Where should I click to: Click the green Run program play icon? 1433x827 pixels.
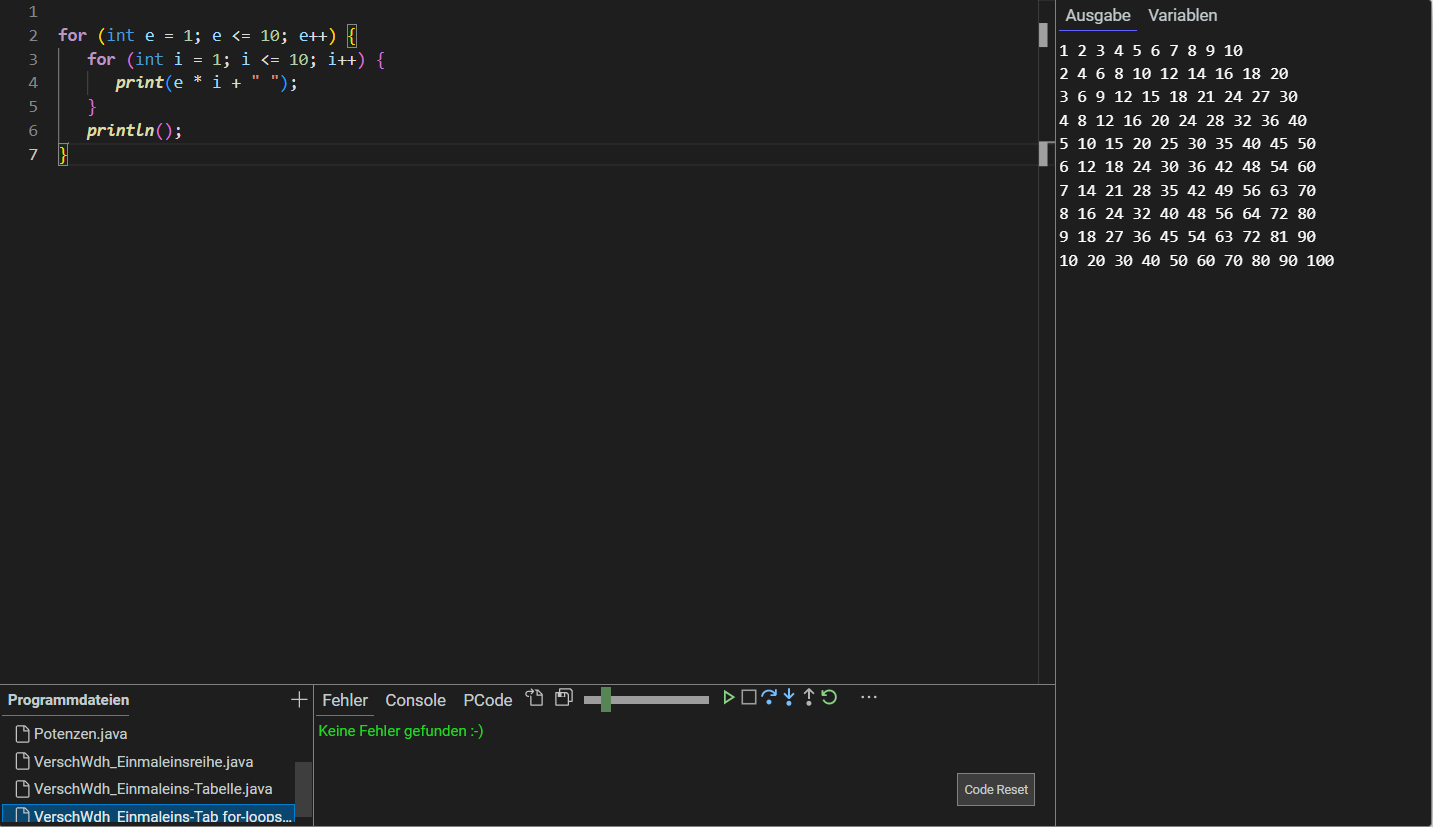729,697
